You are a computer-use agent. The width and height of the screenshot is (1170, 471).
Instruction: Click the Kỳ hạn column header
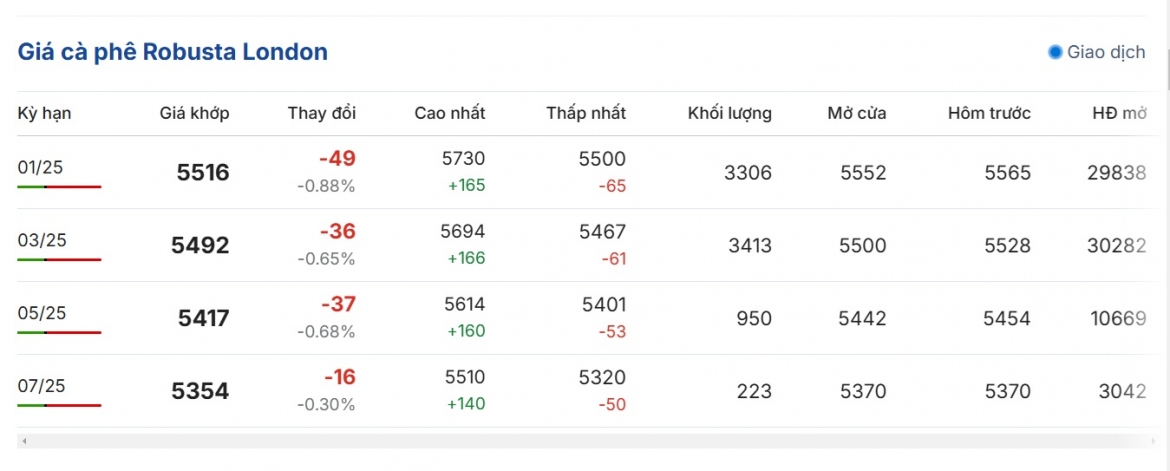45,113
